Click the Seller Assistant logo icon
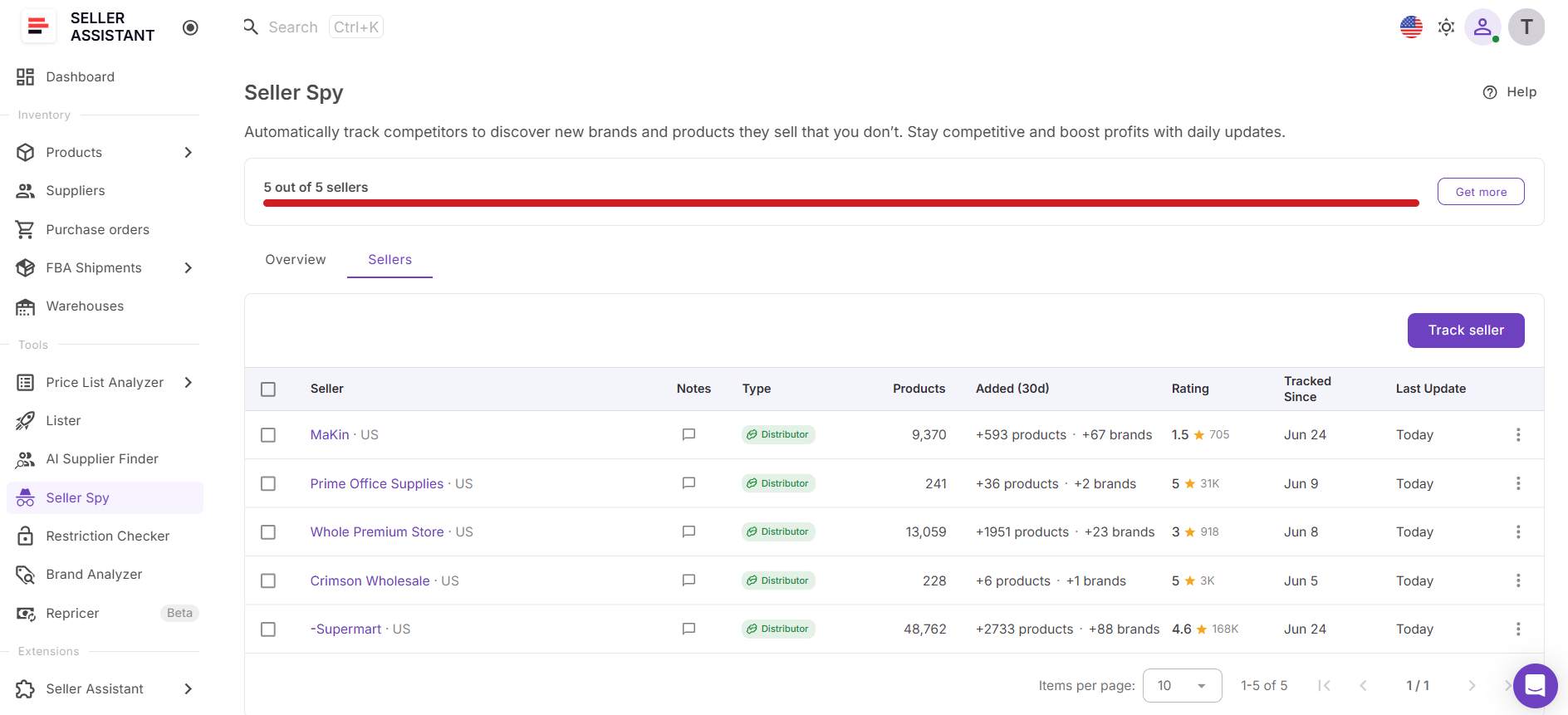Screen dimensions: 1568x715 click(37, 27)
